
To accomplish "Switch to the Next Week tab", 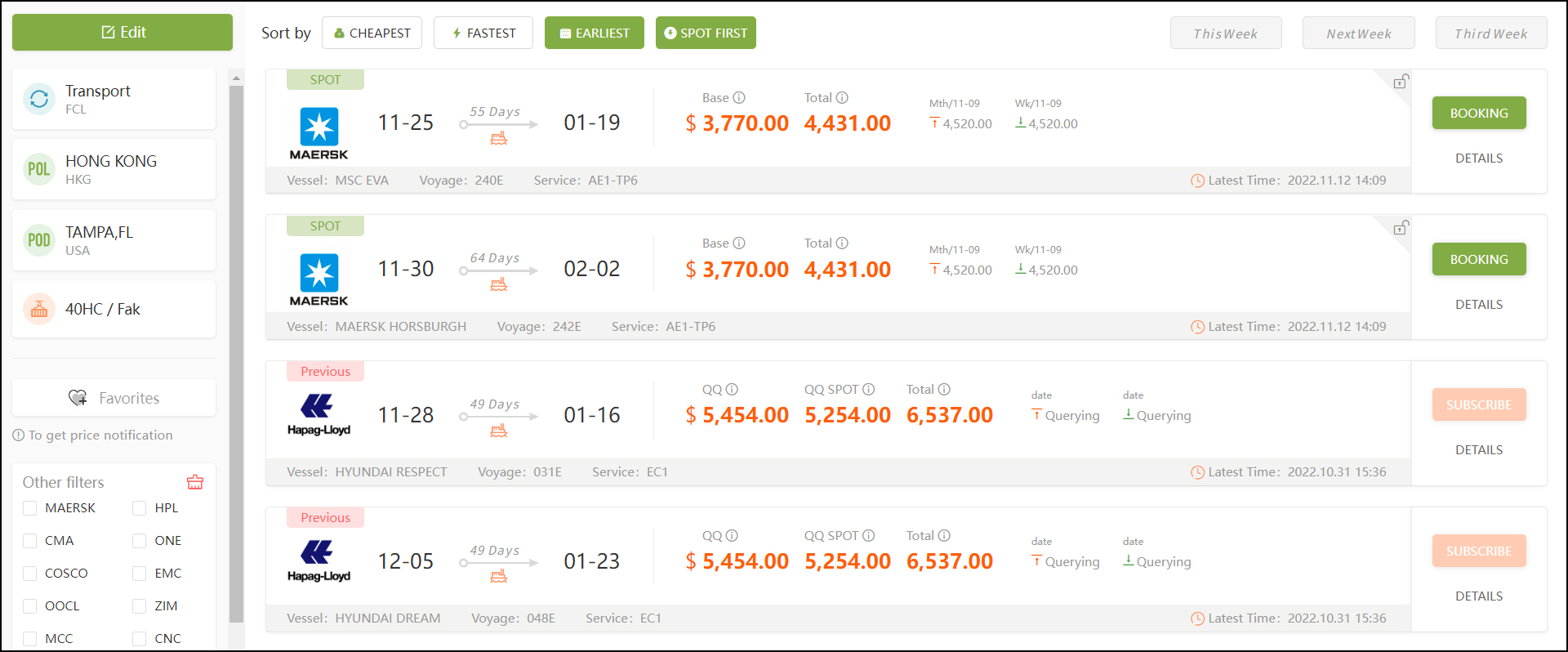I will [x=1358, y=33].
